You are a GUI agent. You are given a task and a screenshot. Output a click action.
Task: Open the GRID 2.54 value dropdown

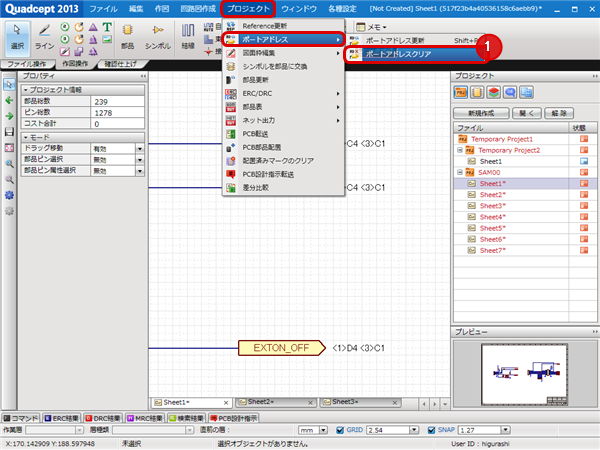[414, 430]
